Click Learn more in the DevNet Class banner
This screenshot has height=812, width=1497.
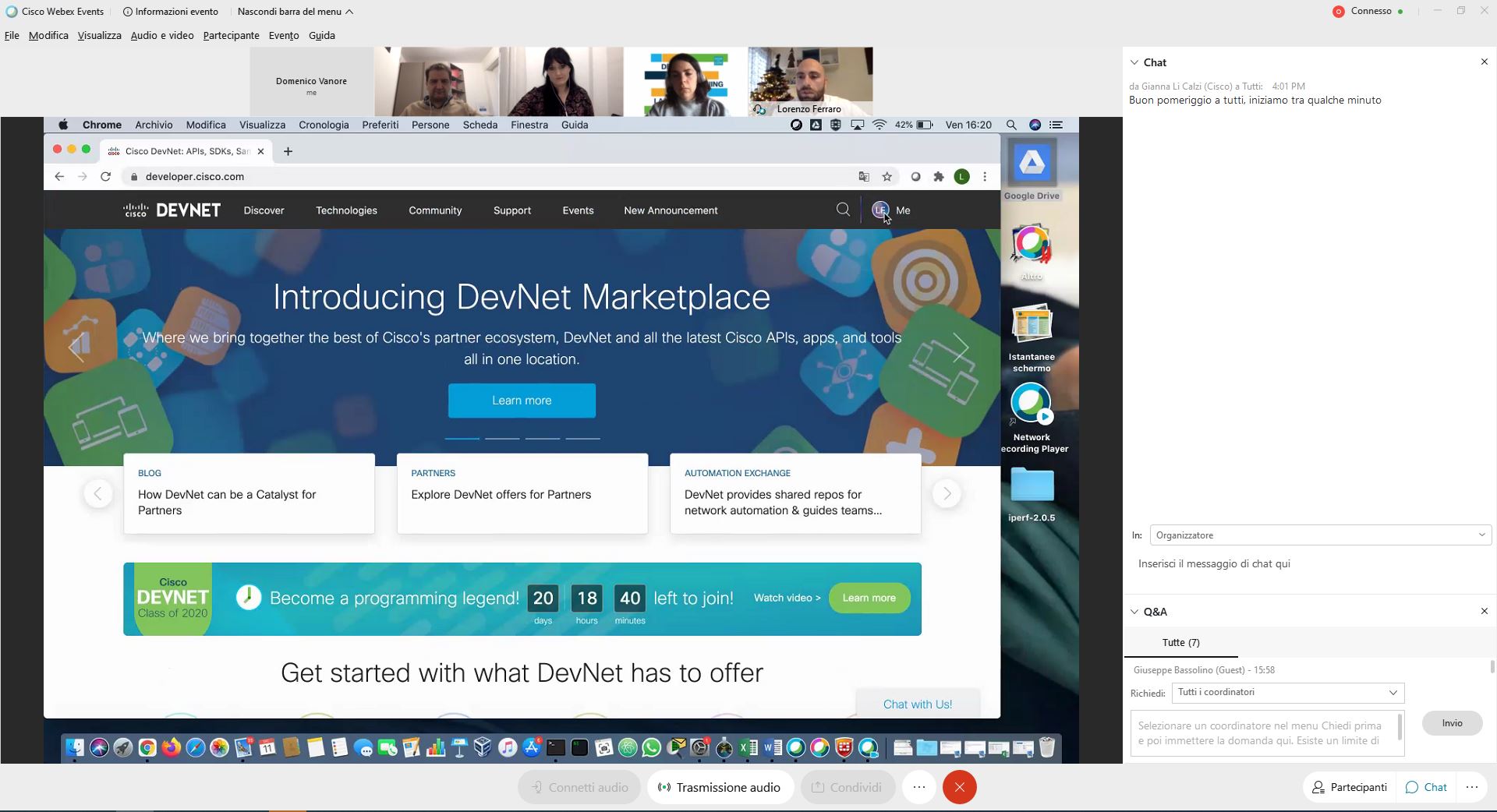point(869,598)
